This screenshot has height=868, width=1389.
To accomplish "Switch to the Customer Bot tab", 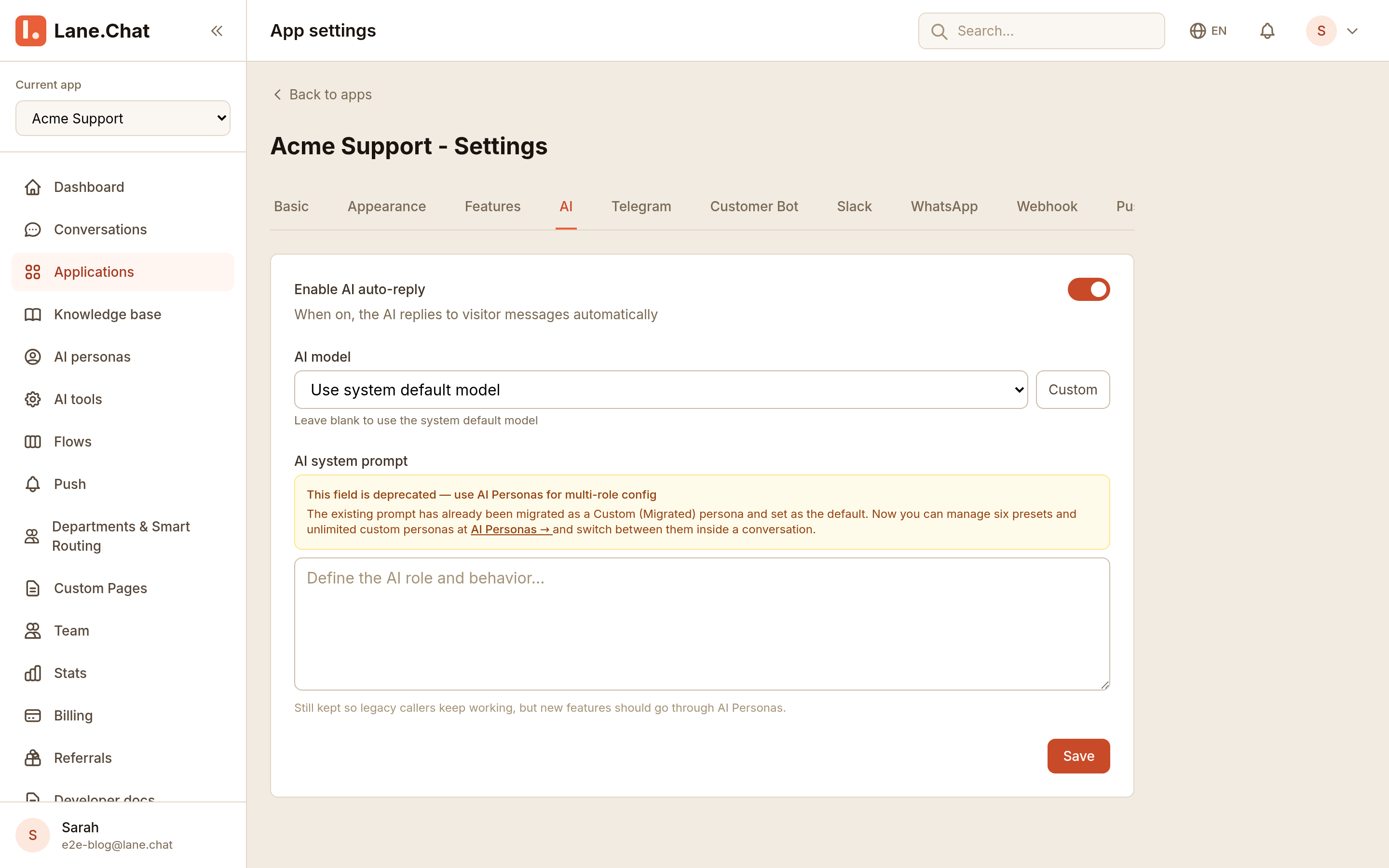I will pos(754,207).
